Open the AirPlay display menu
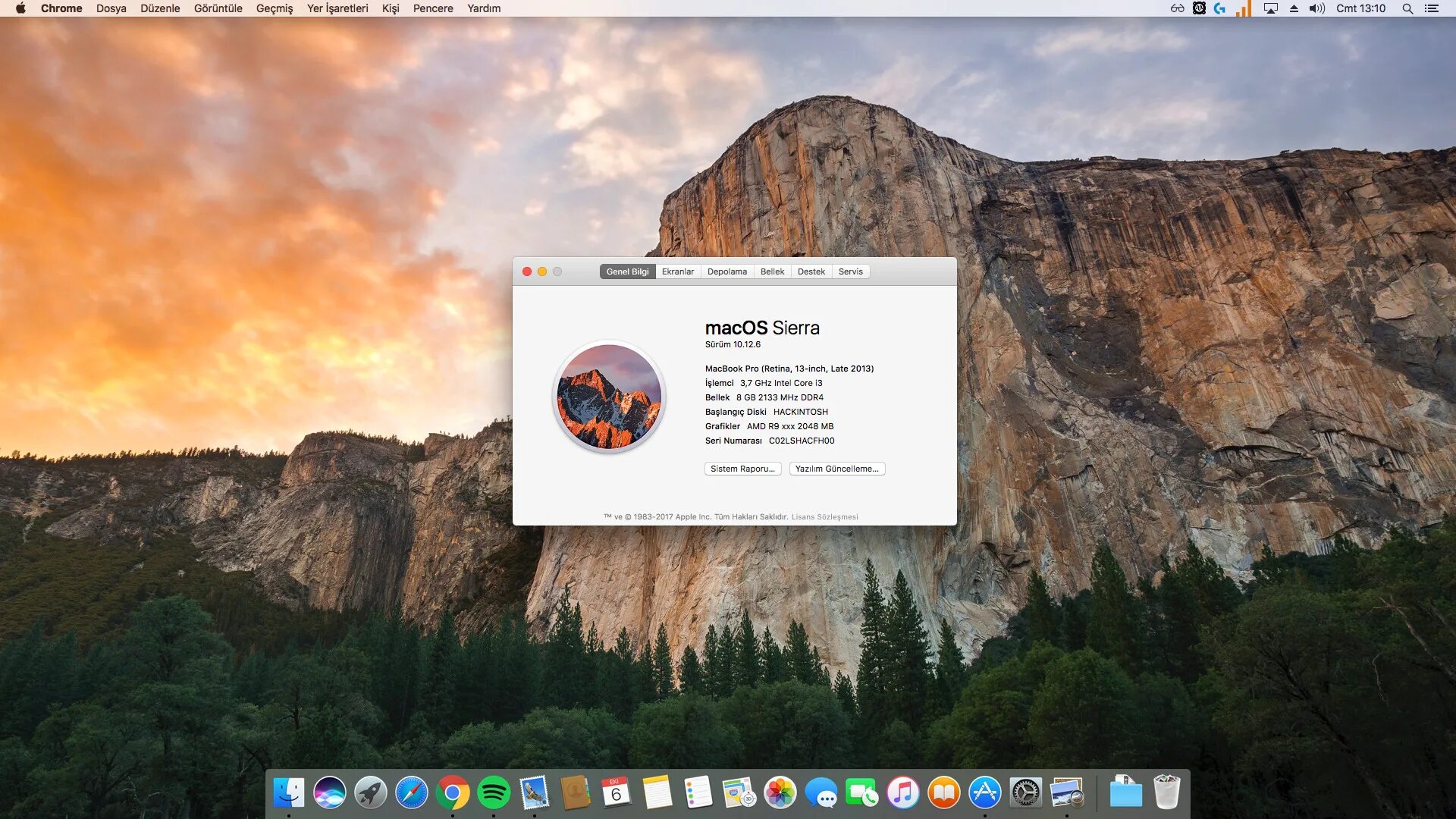Image resolution: width=1456 pixels, height=819 pixels. coord(1270,8)
